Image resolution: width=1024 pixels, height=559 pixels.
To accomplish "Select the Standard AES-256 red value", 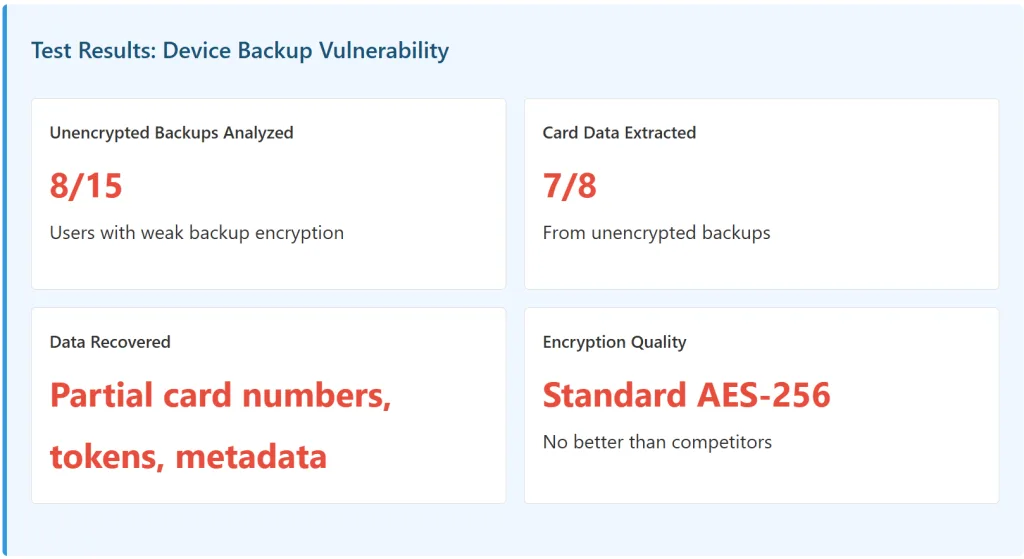I will point(686,395).
